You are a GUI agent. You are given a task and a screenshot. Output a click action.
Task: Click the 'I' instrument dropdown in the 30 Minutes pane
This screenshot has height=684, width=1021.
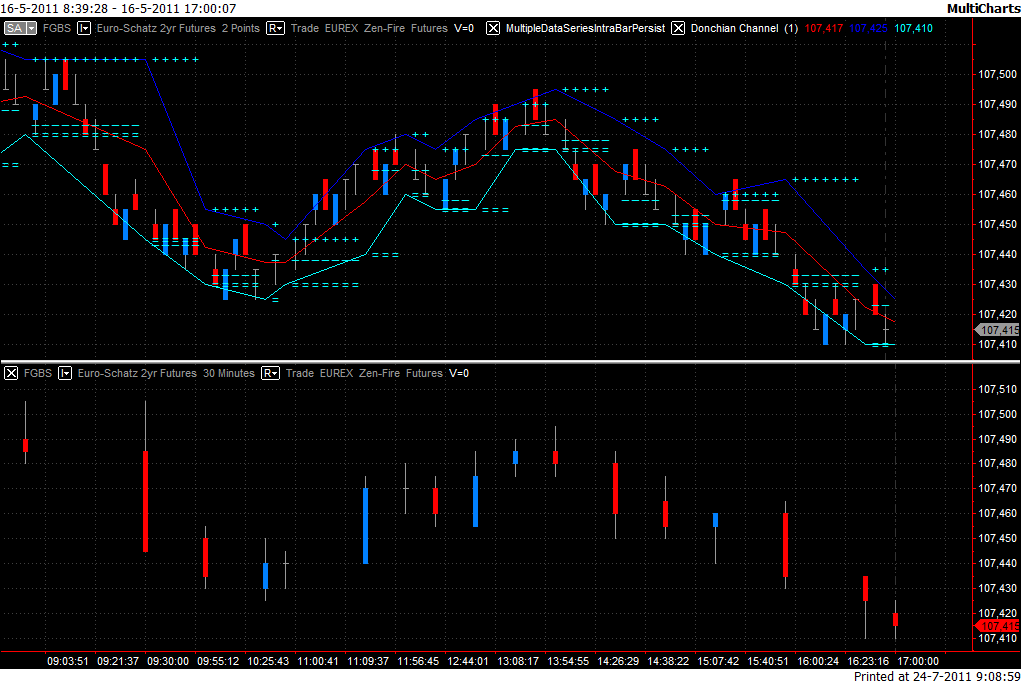pyautogui.click(x=64, y=373)
